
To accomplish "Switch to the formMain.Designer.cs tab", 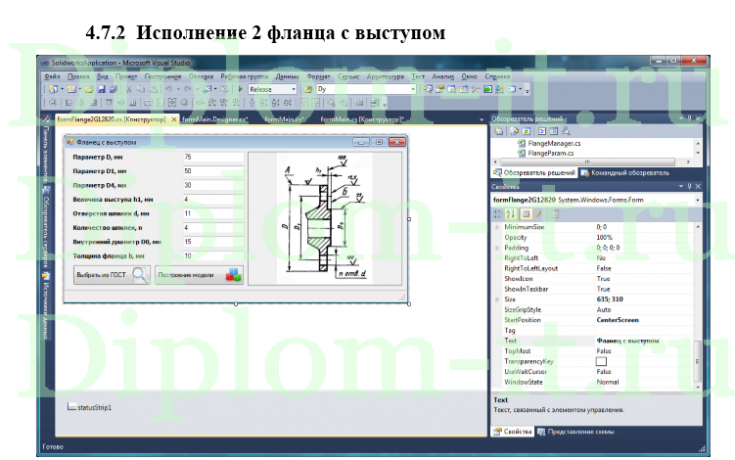I will tap(215, 120).
